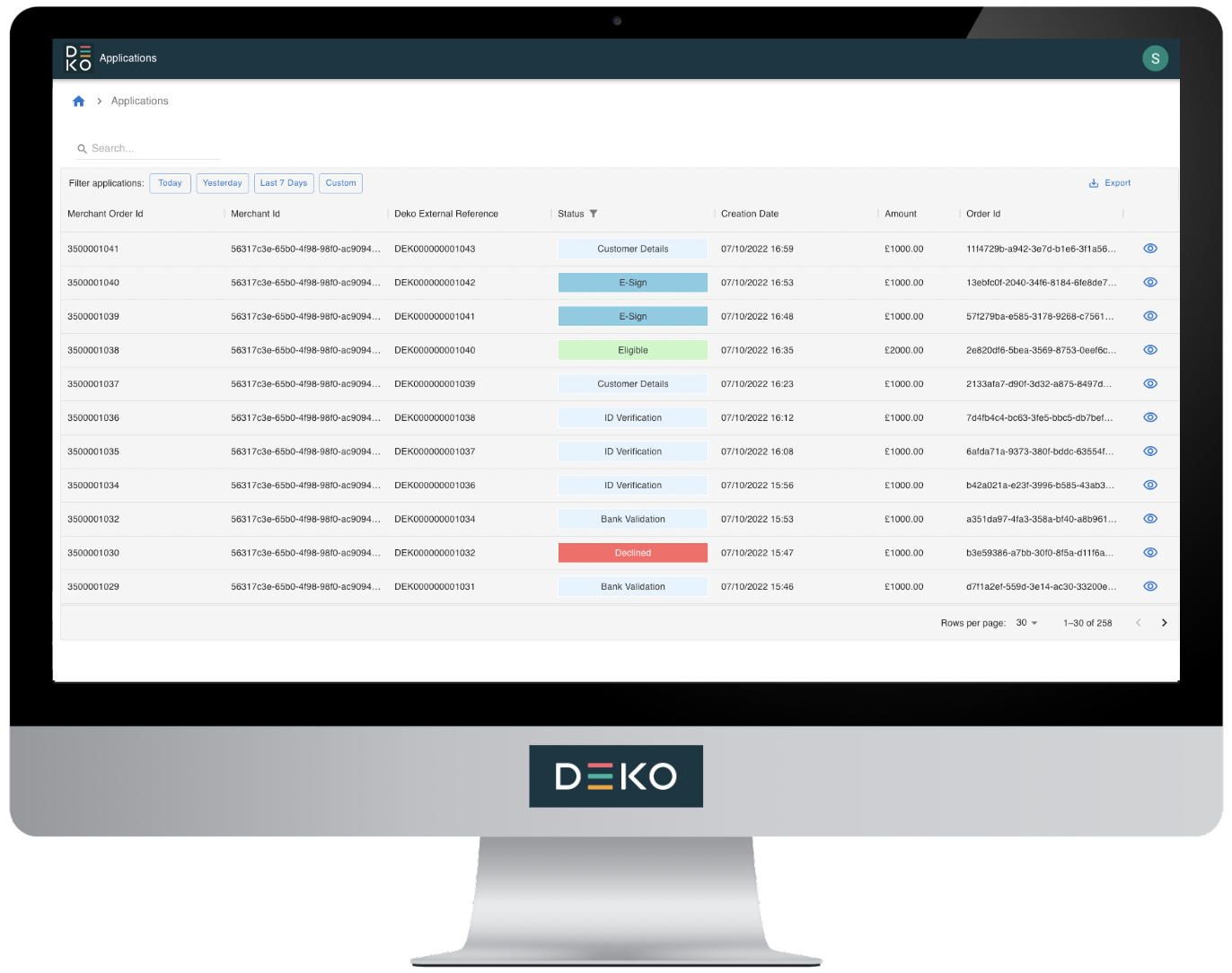
Task: Filter applications by Last 7 Days
Action: point(284,183)
